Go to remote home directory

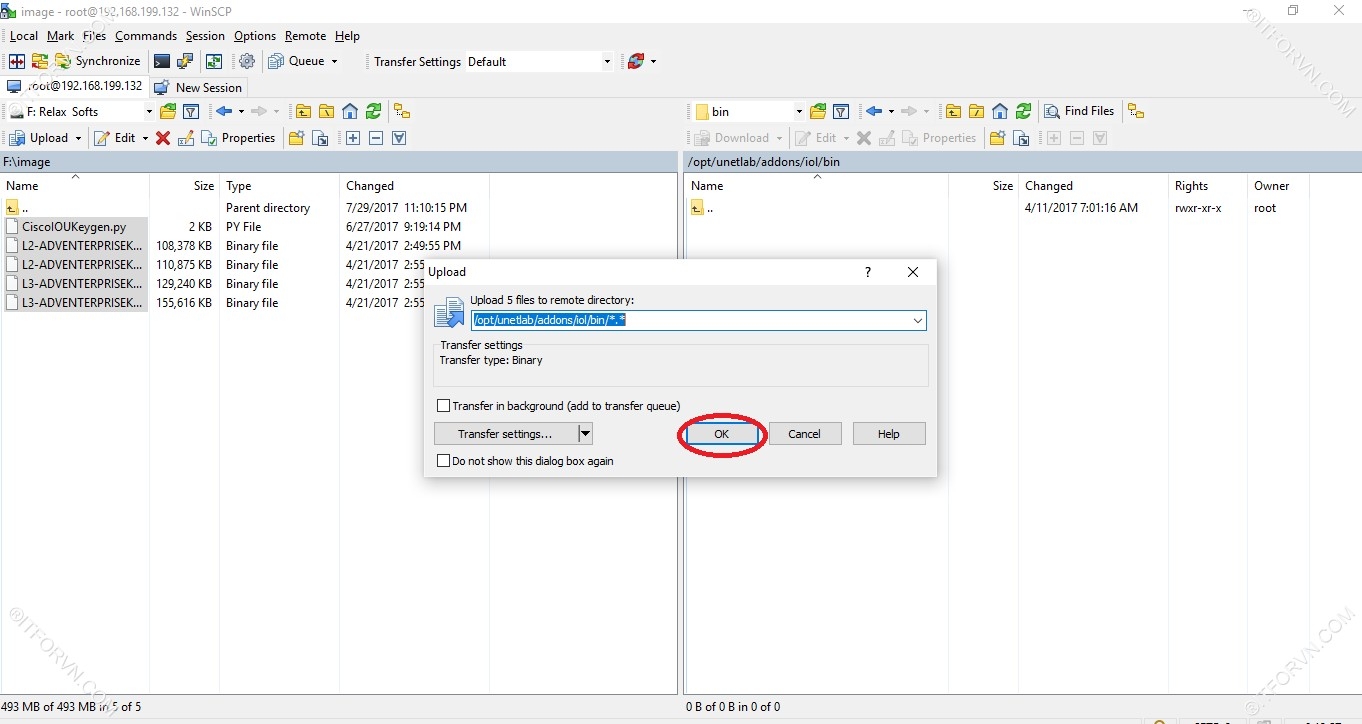point(999,112)
